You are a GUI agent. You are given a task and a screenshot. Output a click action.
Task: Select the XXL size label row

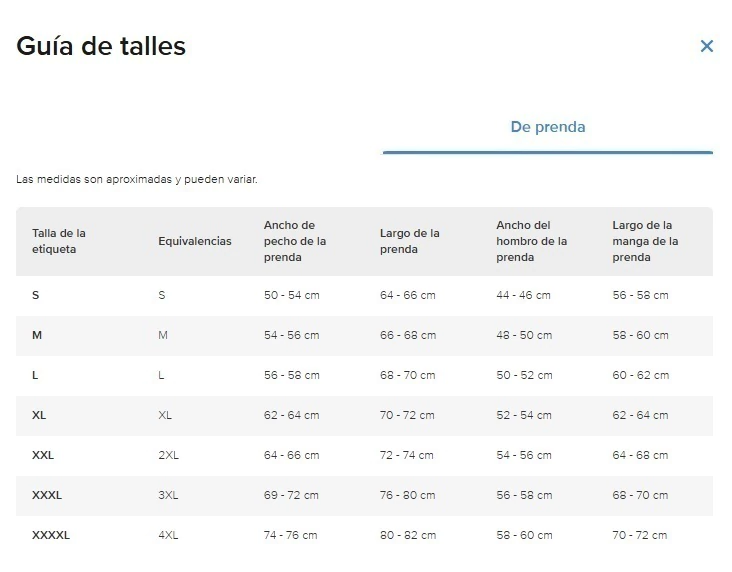tap(43, 455)
